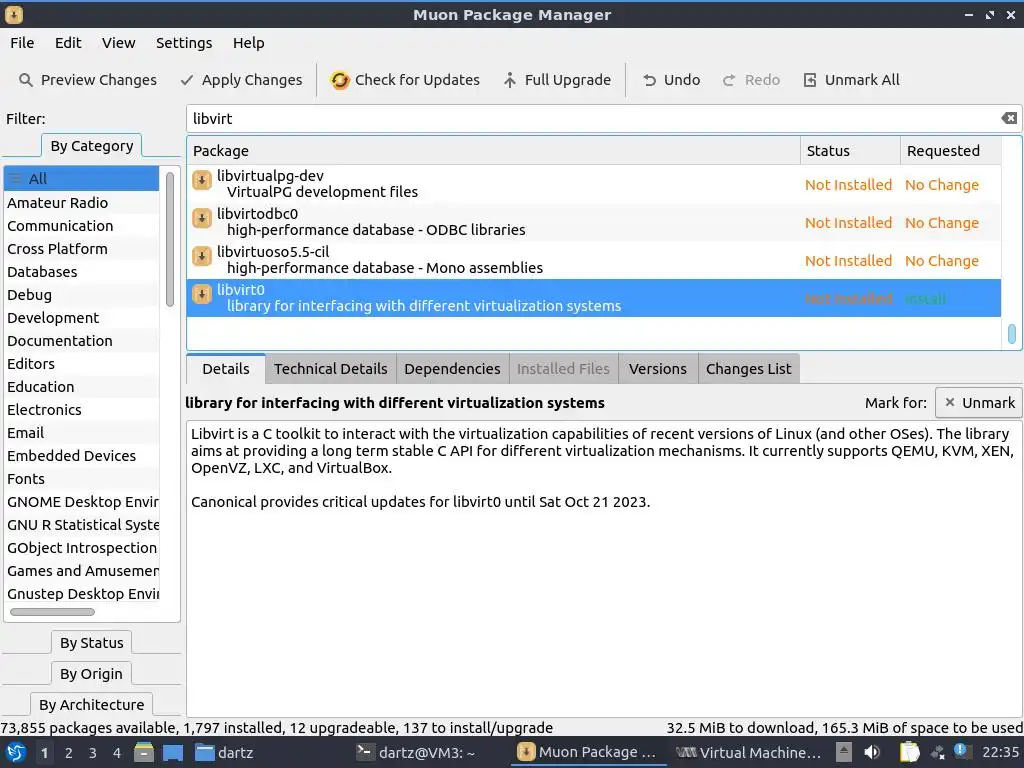Open the clipboard tray icon
This screenshot has width=1024, height=768.
pos(909,752)
